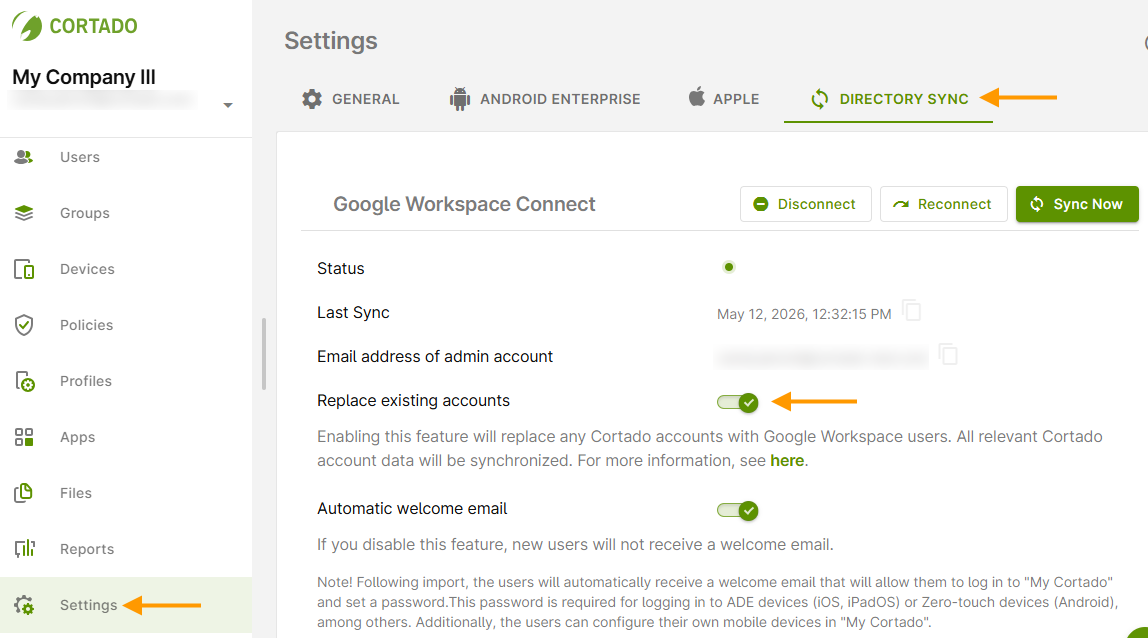This screenshot has width=1148, height=638.
Task: Open the 'here' information link
Action: tap(787, 461)
